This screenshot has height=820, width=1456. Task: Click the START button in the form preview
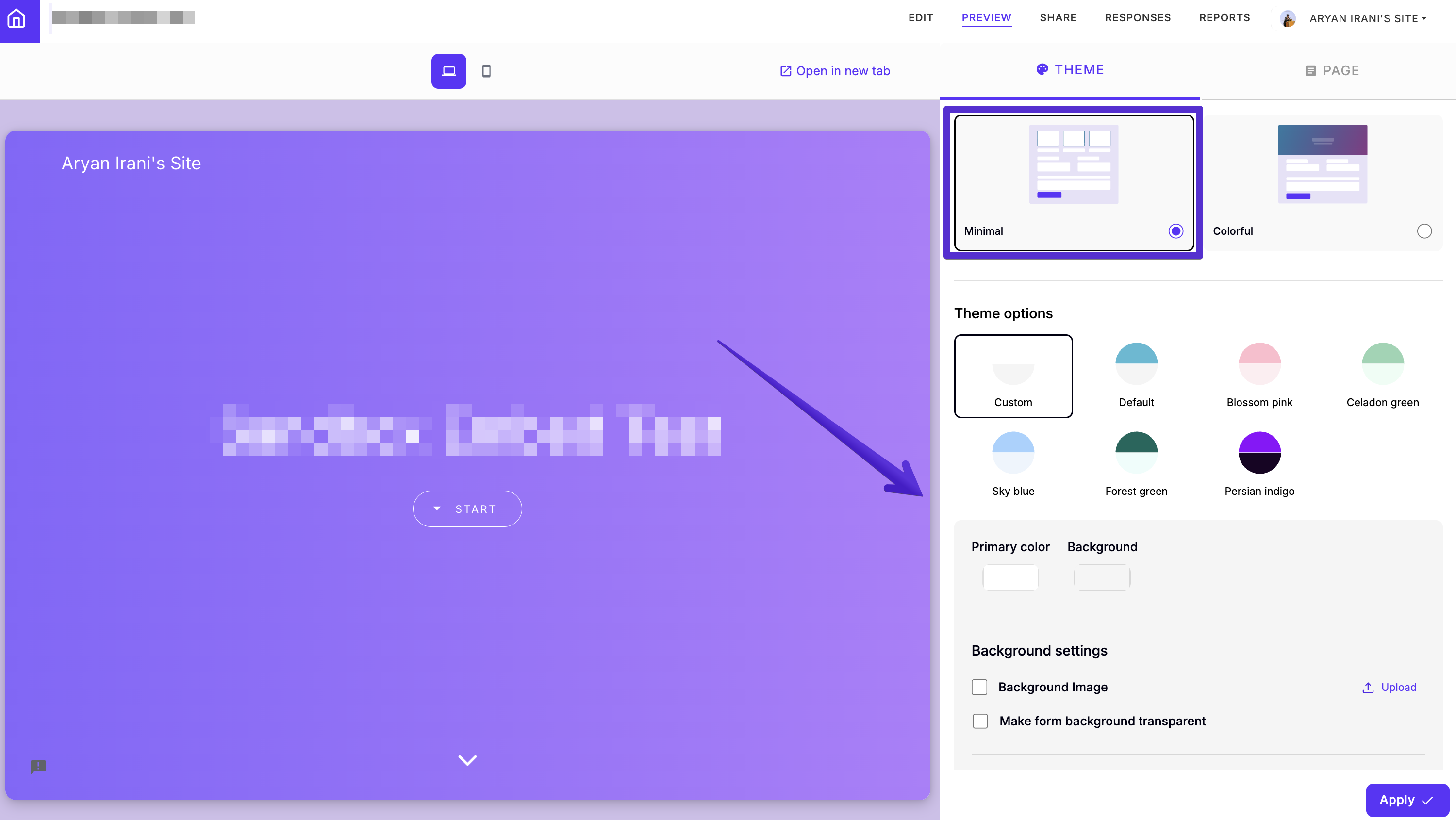tap(467, 508)
